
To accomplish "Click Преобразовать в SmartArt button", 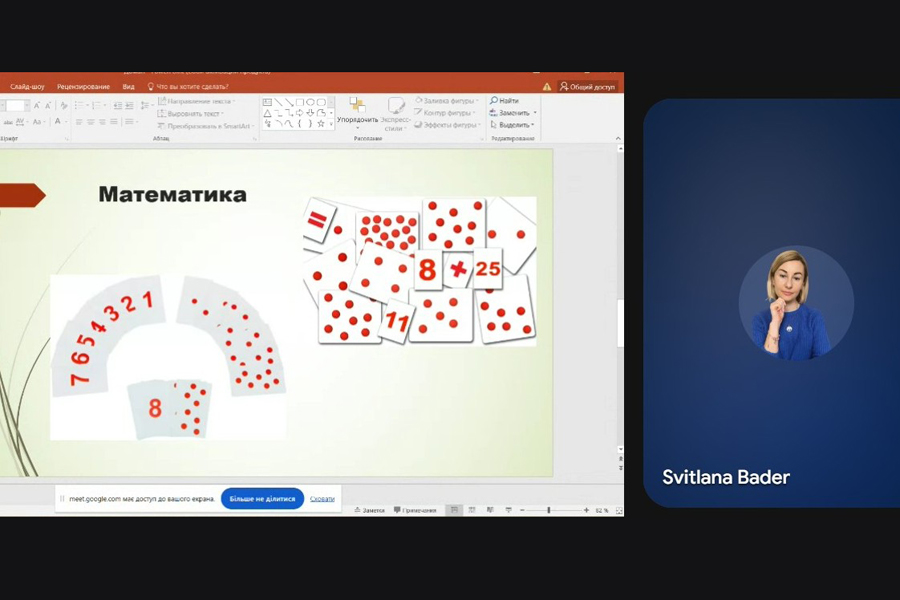I will tap(205, 126).
